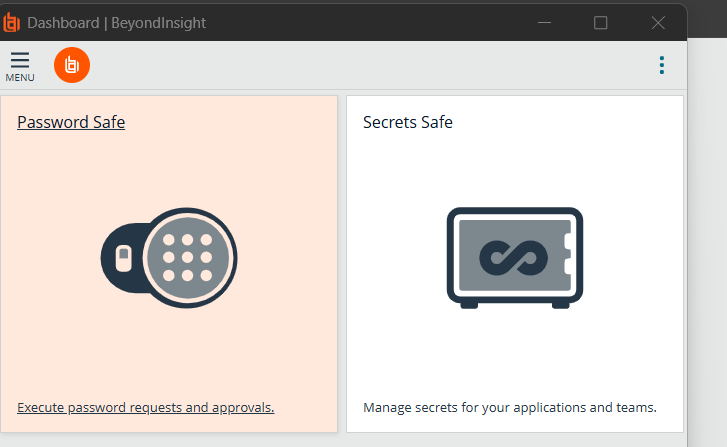Select empty area of the Secrets Safe tile

coord(515,352)
